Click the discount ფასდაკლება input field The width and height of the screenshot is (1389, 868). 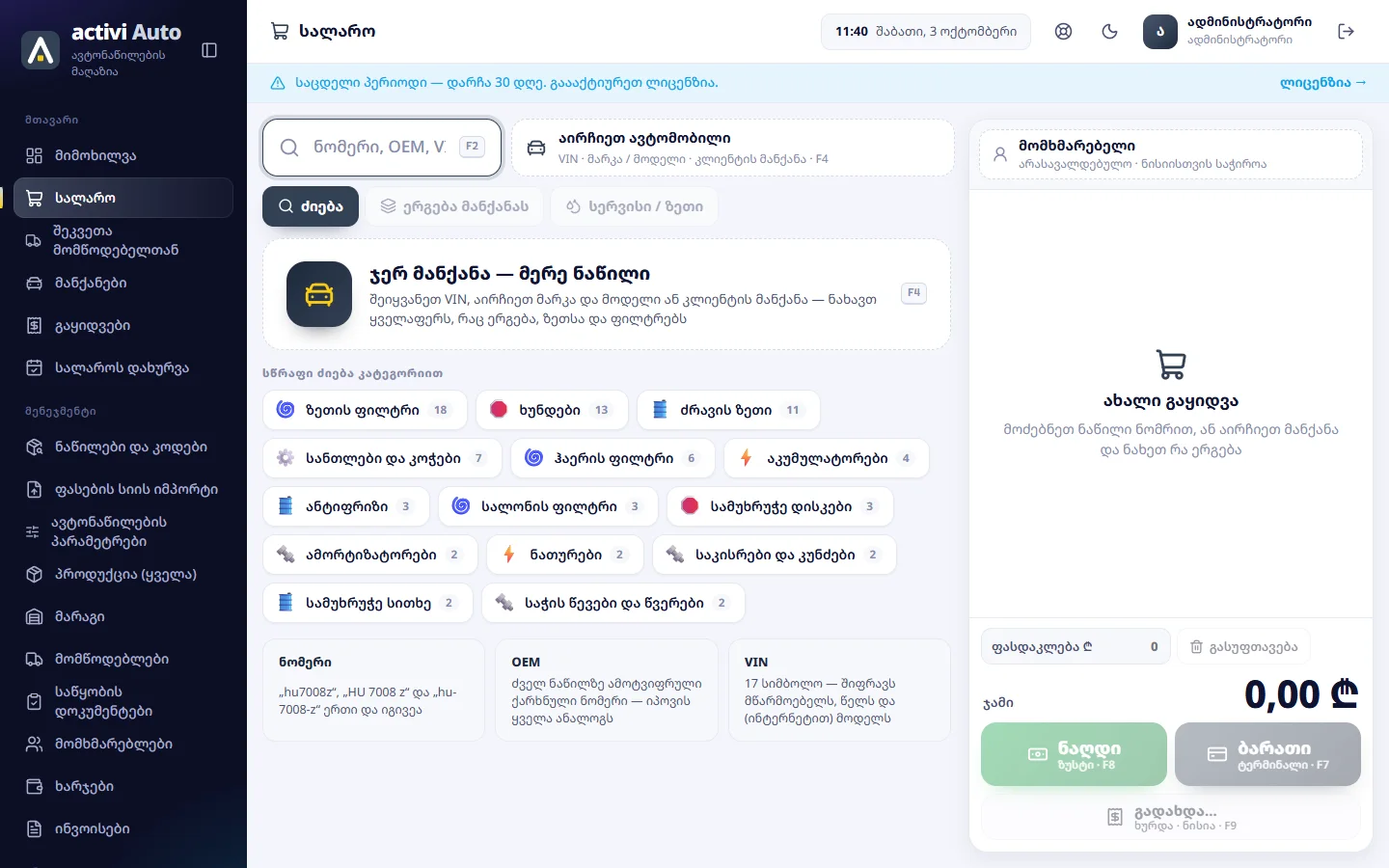pos(1076,647)
